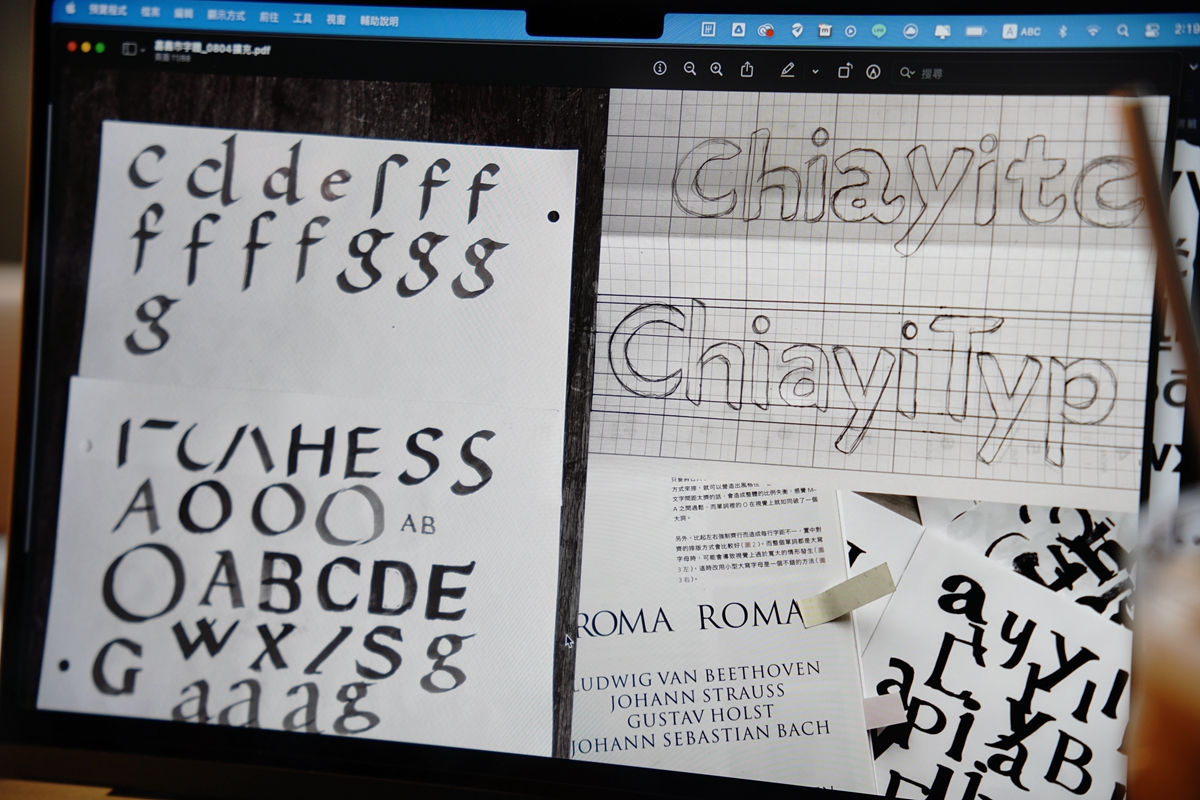The width and height of the screenshot is (1200, 800).
Task: Open the calendar 'm' menu bar icon
Action: tap(824, 31)
